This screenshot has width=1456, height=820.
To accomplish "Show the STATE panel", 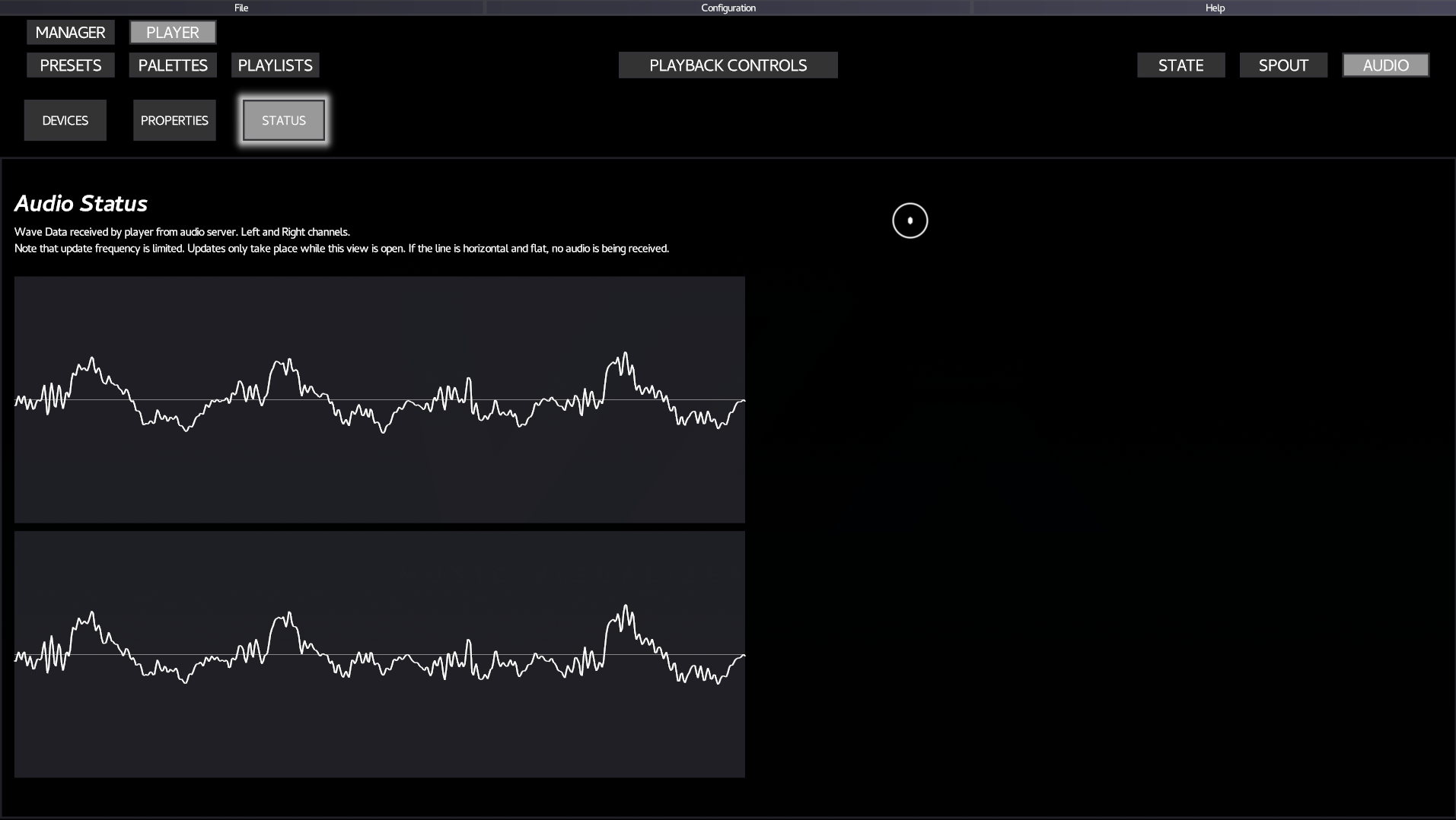I will 1180,65.
